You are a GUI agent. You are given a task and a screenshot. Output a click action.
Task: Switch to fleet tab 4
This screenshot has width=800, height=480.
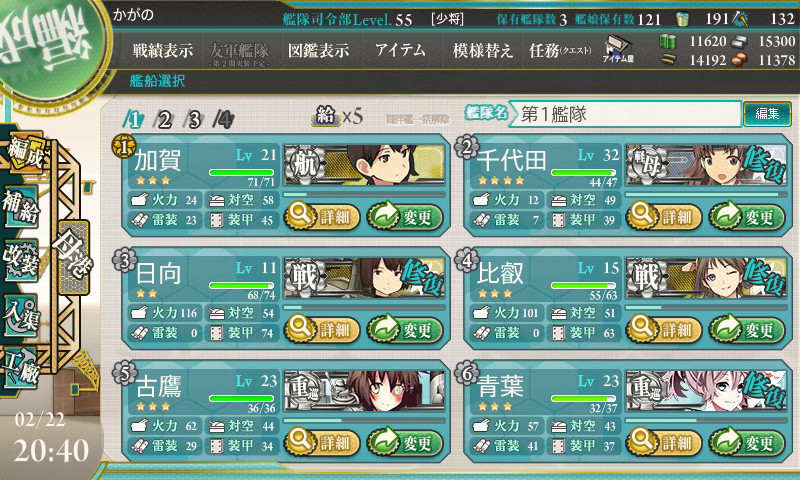pos(223,120)
